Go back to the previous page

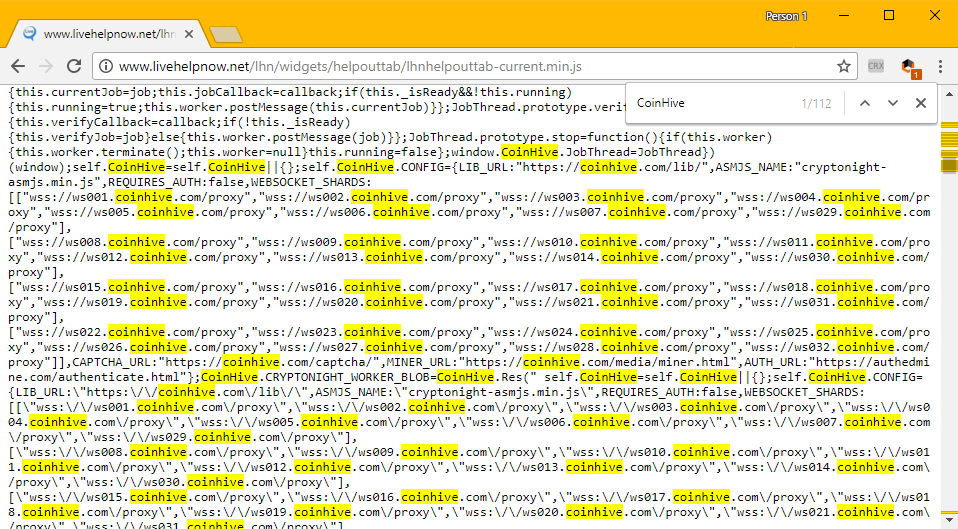coord(18,66)
